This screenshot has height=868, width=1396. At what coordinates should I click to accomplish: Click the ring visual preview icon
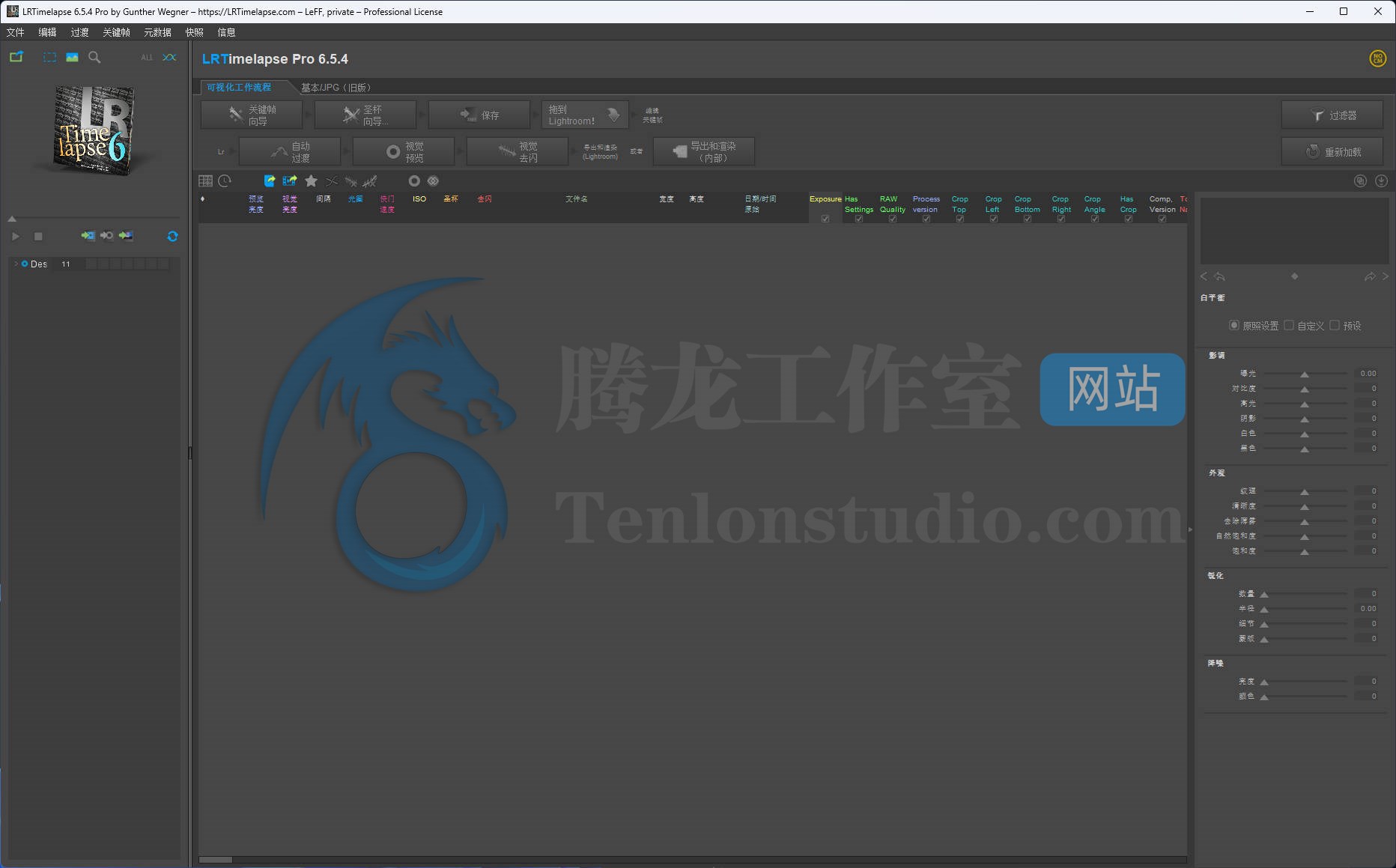(x=414, y=181)
